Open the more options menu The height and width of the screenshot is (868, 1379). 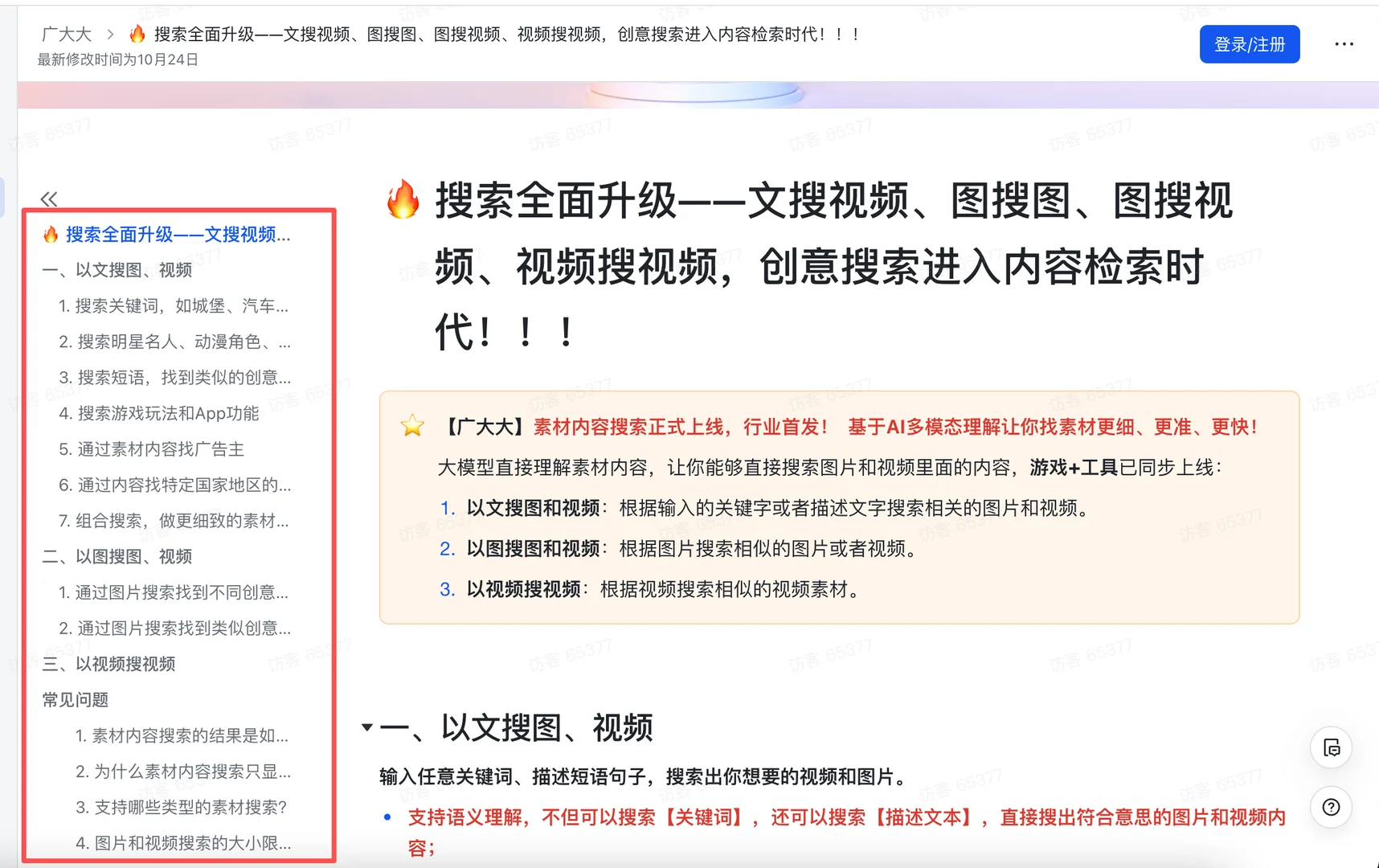click(1344, 44)
